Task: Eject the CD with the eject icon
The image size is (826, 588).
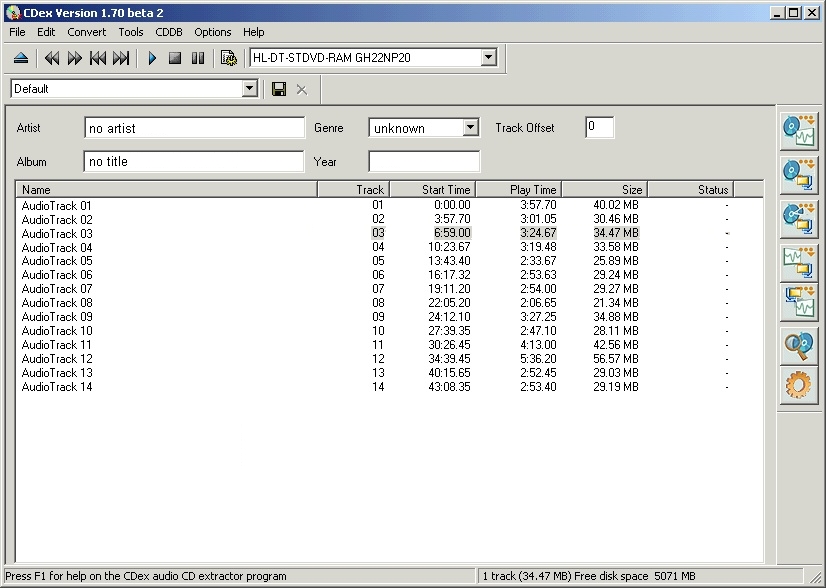Action: point(21,58)
